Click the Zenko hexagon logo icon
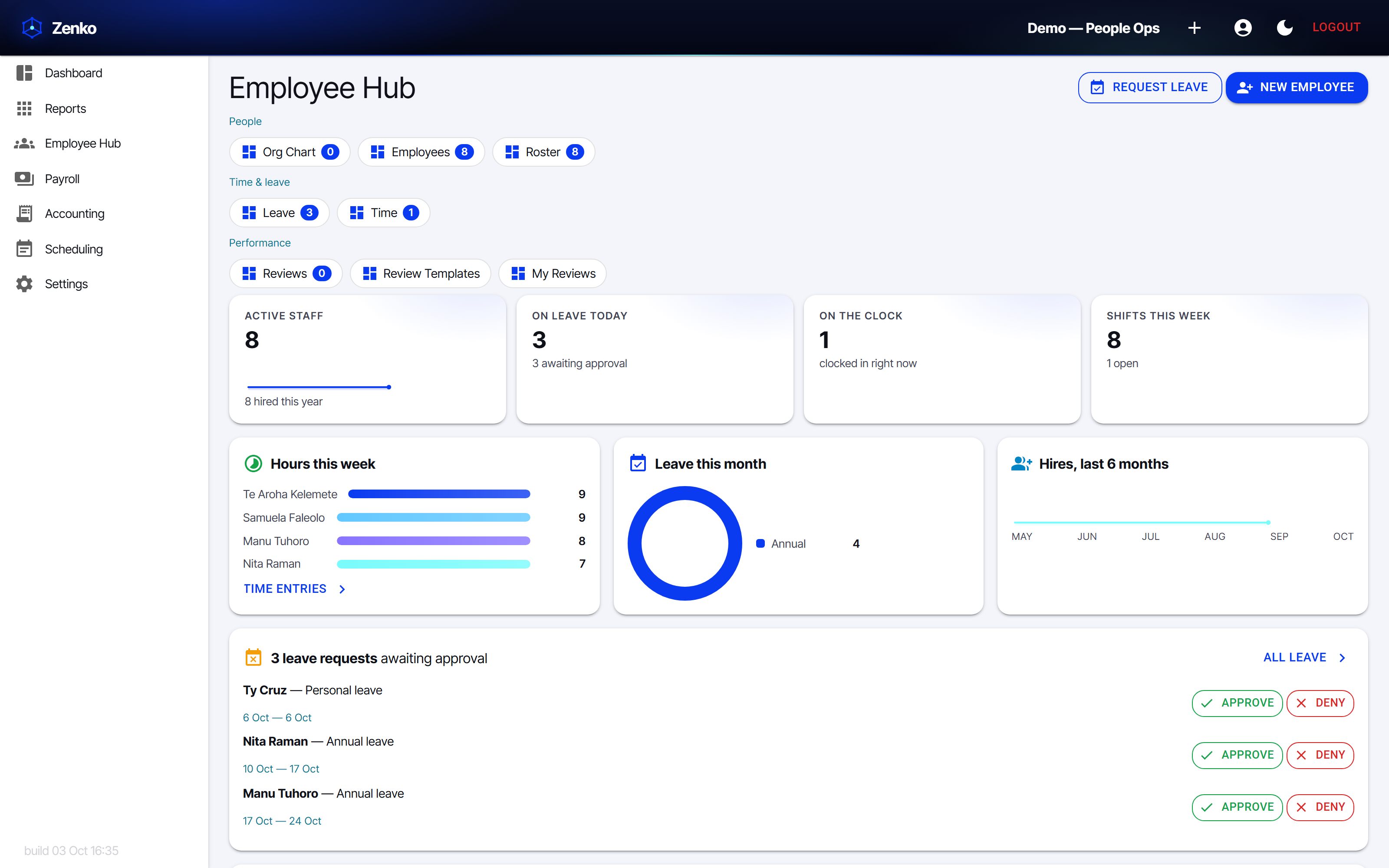The height and width of the screenshot is (868, 1389). 32,27
